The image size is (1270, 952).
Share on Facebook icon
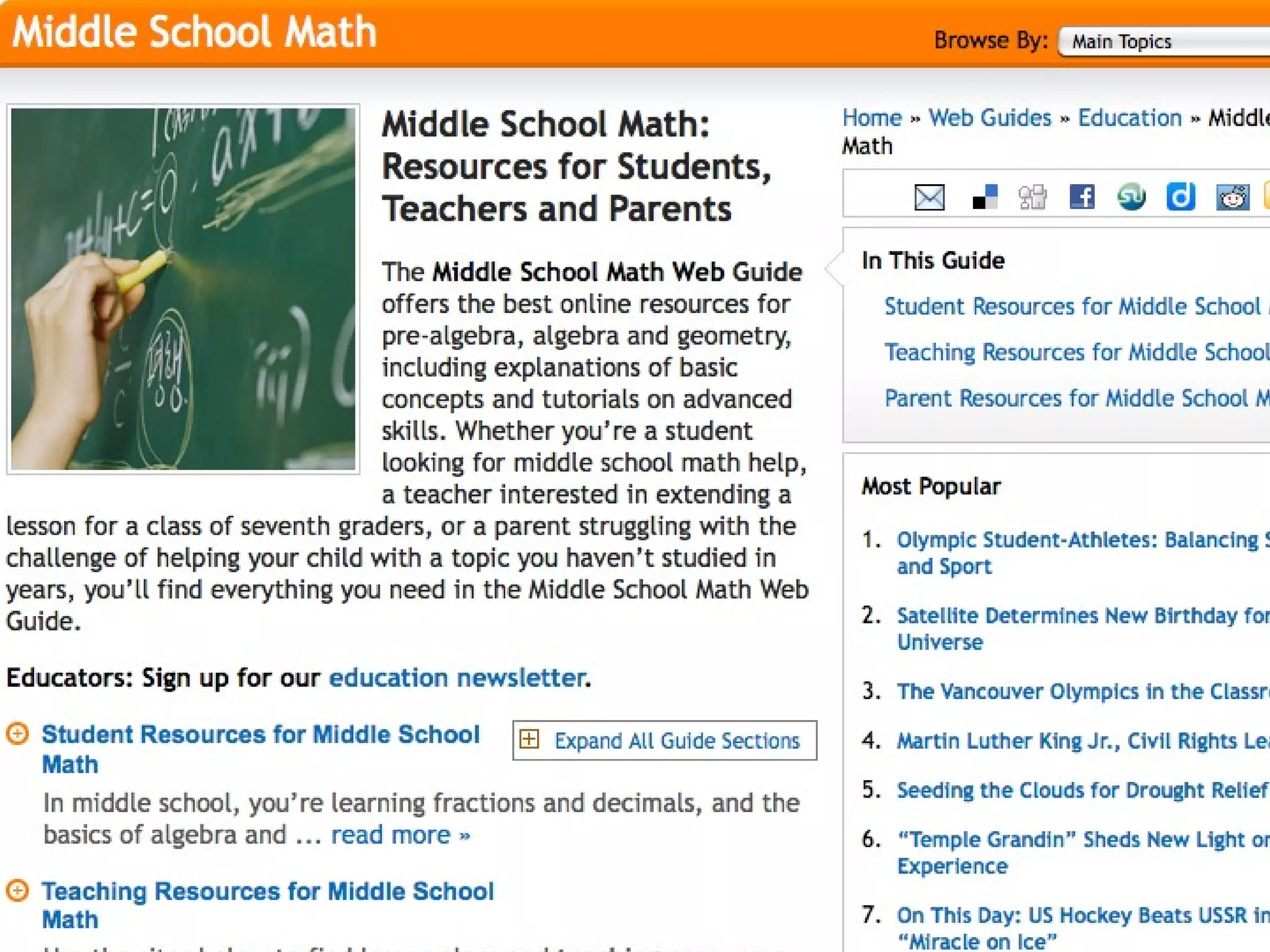point(1082,198)
